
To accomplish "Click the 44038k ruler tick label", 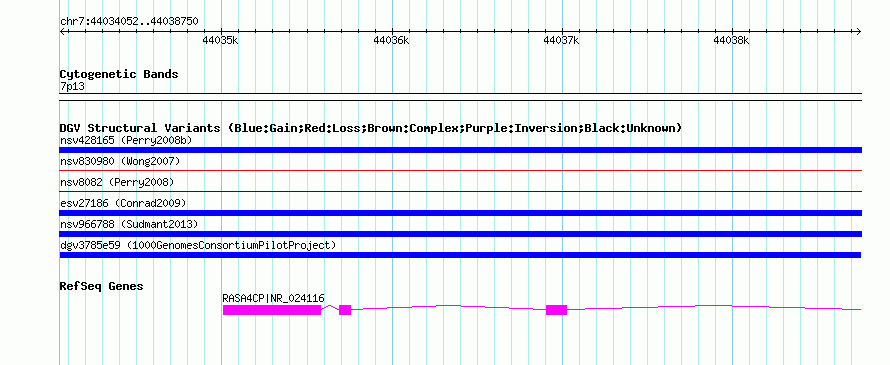I will 732,40.
